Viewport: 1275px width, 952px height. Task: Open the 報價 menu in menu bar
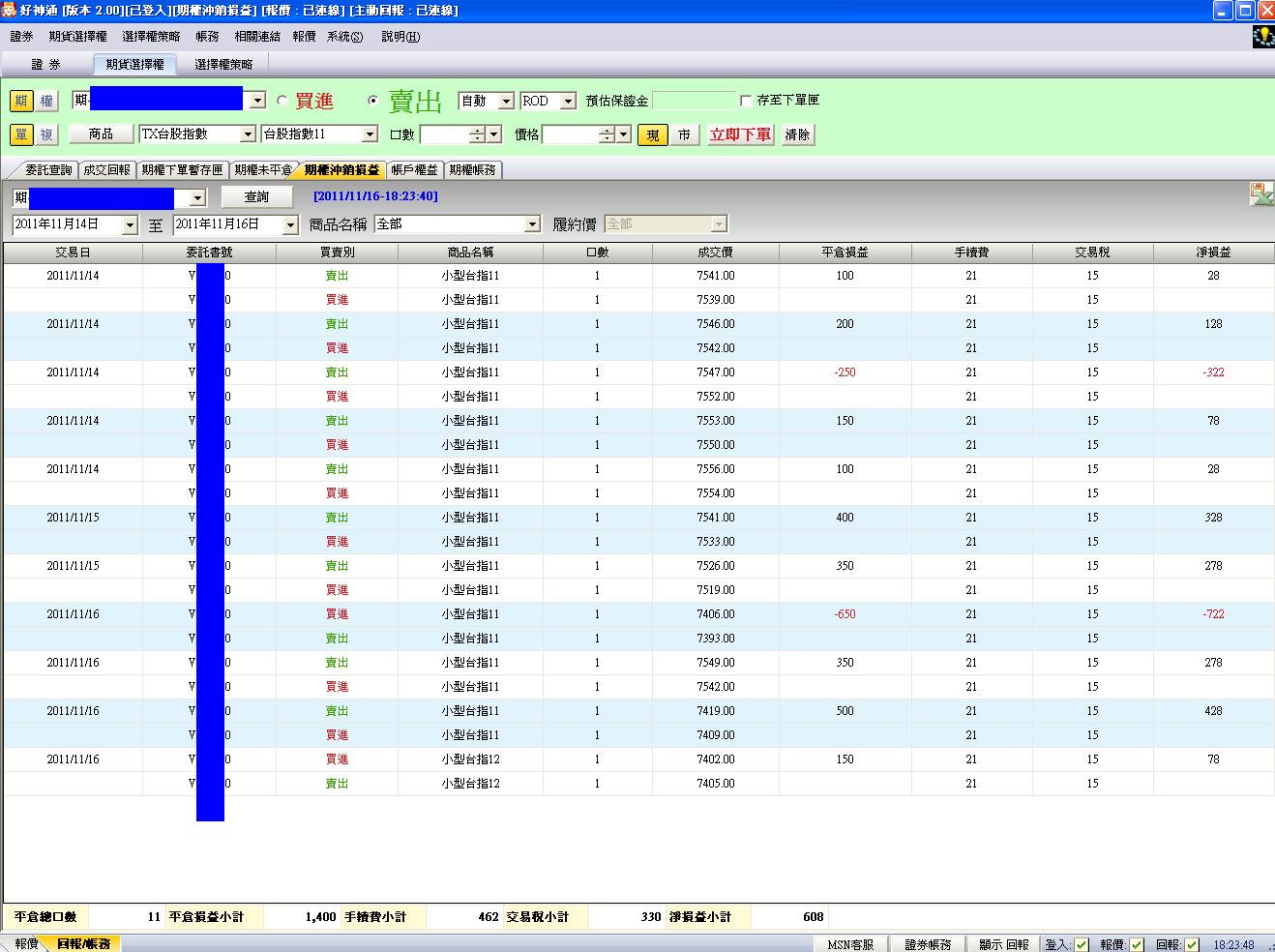304,37
